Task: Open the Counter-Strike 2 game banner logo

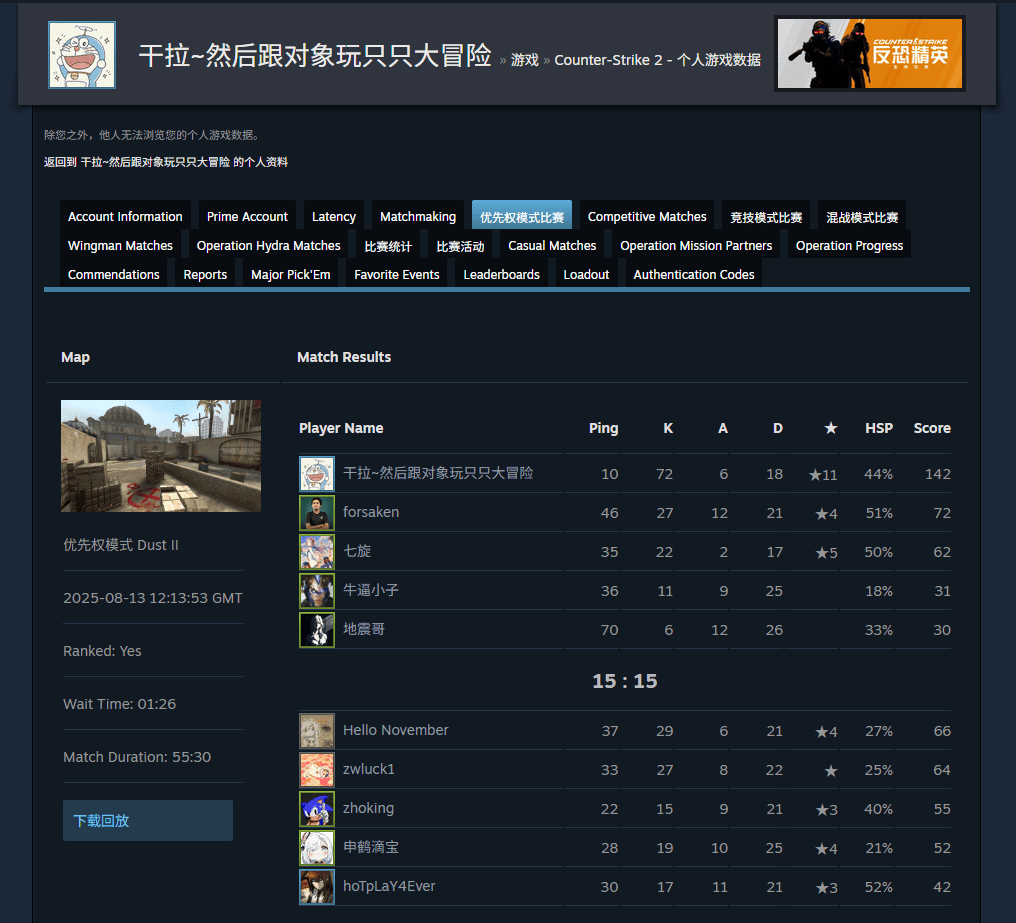Action: tap(869, 54)
